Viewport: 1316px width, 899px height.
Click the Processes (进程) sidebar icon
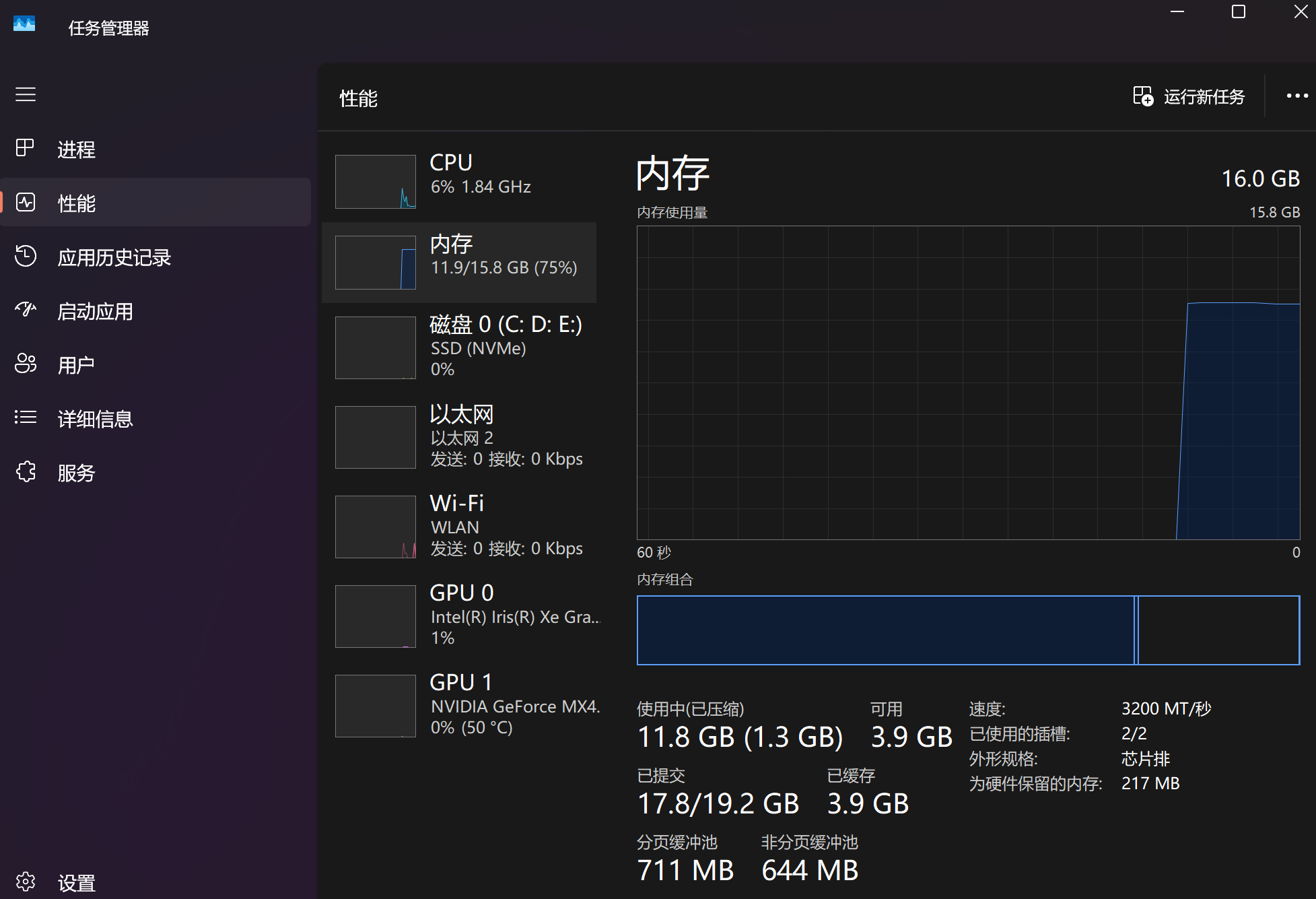[26, 148]
